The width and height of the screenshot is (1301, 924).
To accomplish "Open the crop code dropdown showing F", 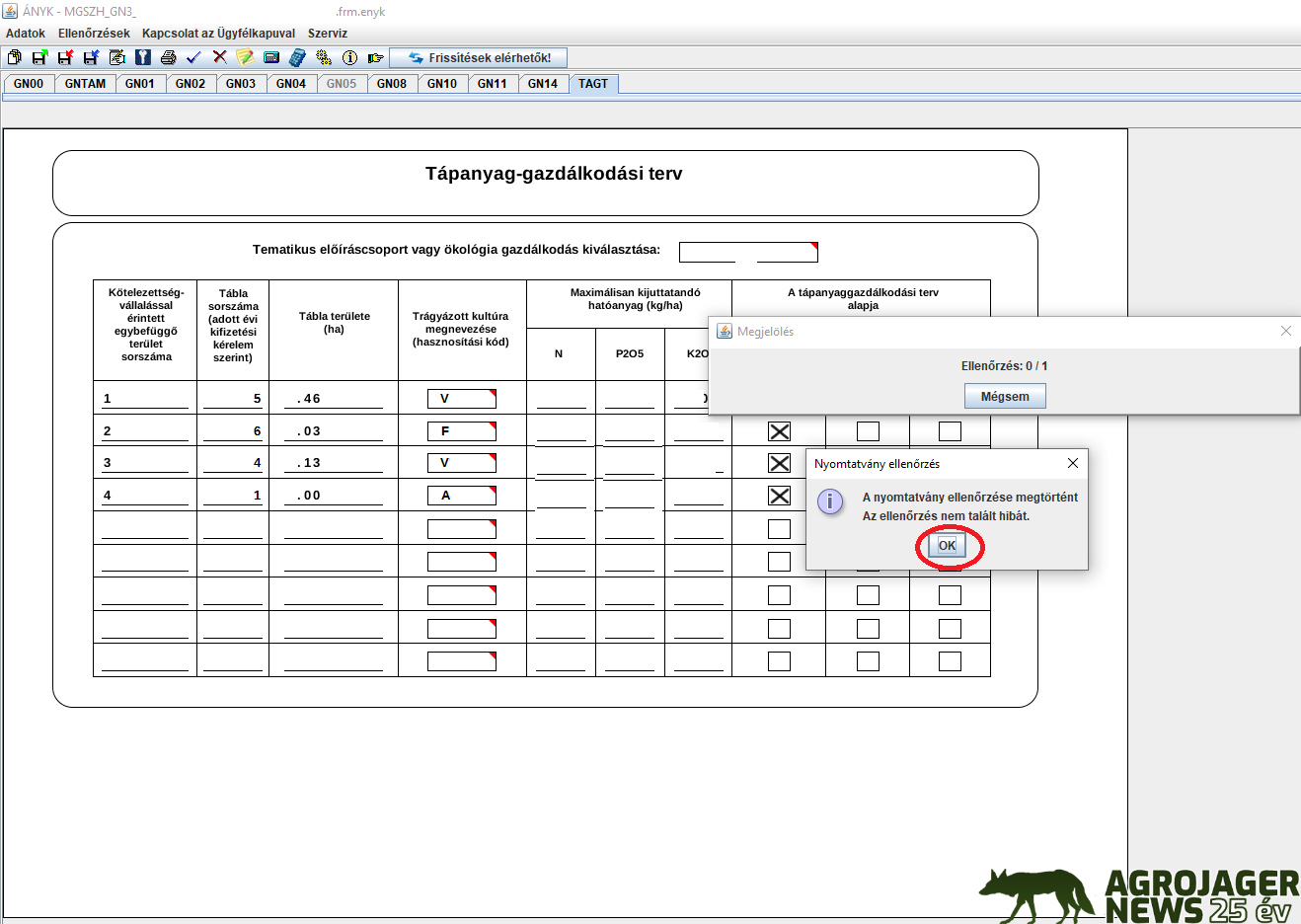I will click(x=461, y=431).
